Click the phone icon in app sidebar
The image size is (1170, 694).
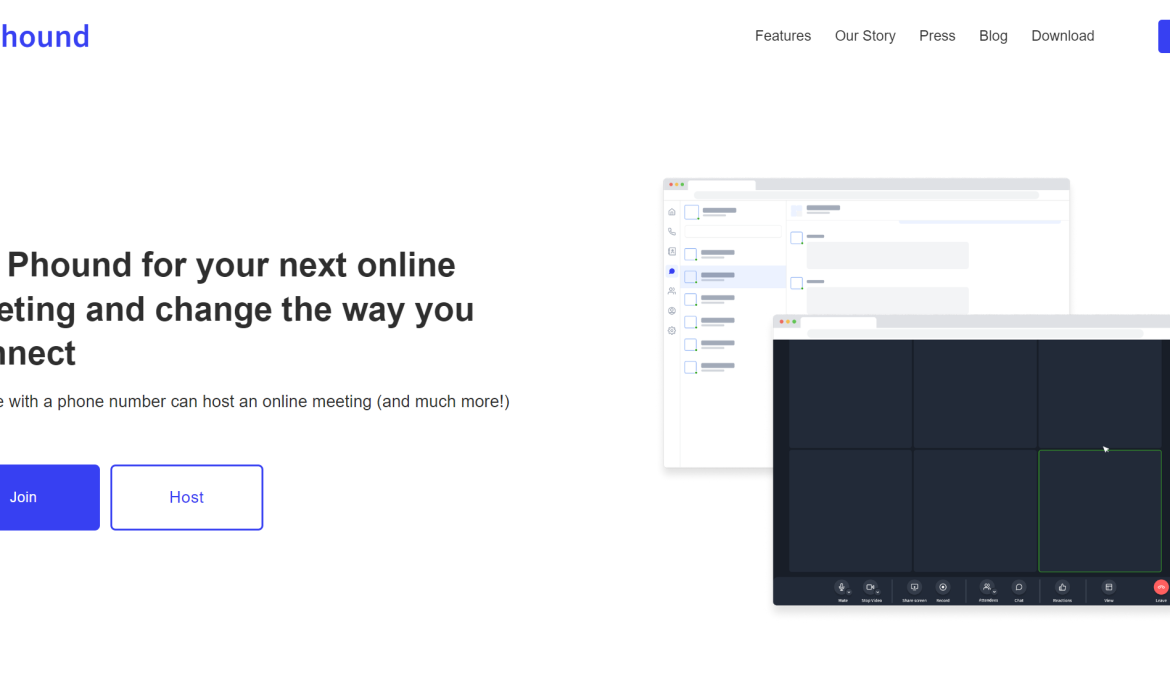[672, 232]
